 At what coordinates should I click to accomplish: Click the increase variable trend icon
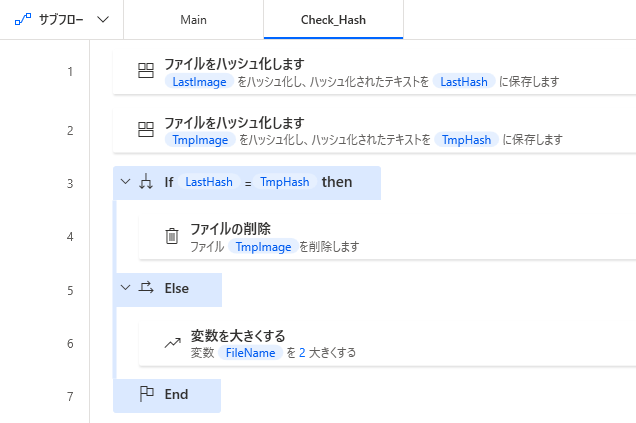coord(171,343)
